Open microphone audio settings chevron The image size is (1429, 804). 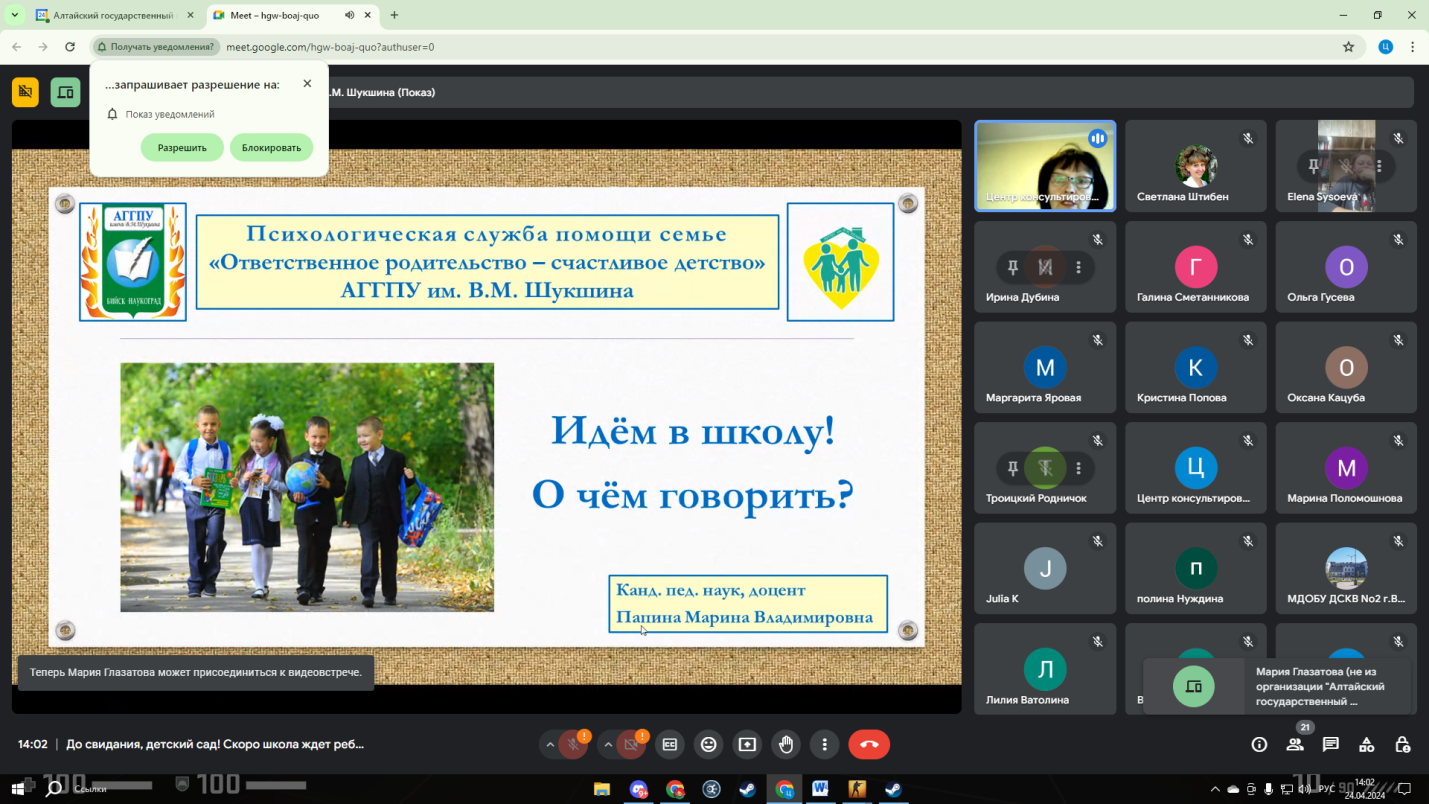[549, 744]
